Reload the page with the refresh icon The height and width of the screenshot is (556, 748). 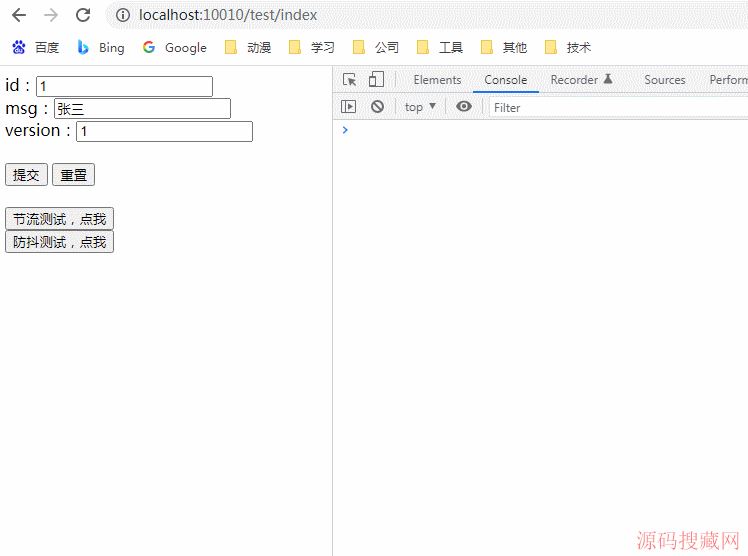[83, 15]
